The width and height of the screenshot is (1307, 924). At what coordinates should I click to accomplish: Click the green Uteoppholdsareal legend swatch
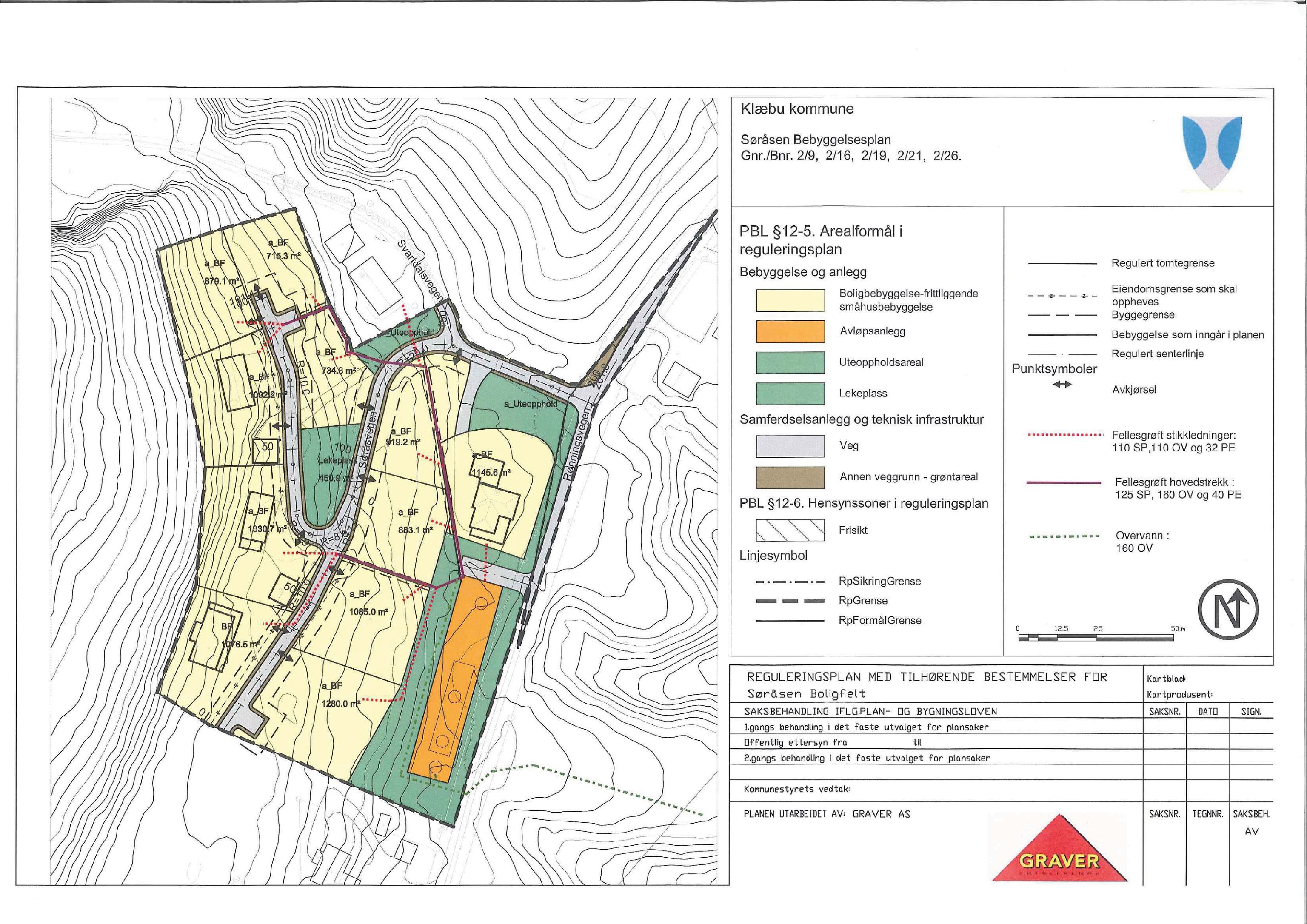pyautogui.click(x=790, y=362)
